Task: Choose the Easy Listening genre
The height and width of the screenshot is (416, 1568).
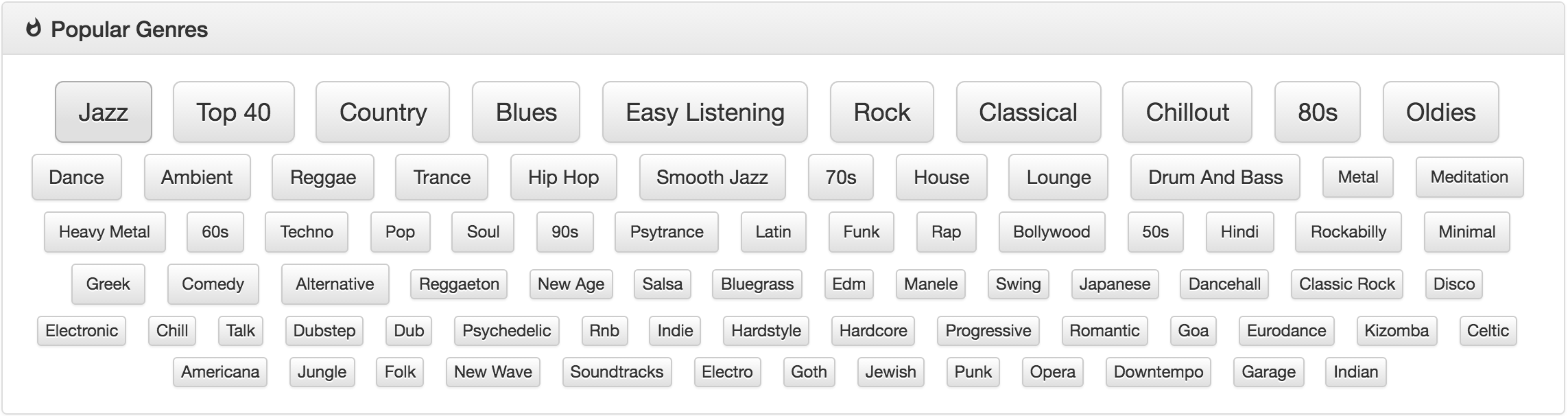Action: (x=704, y=112)
